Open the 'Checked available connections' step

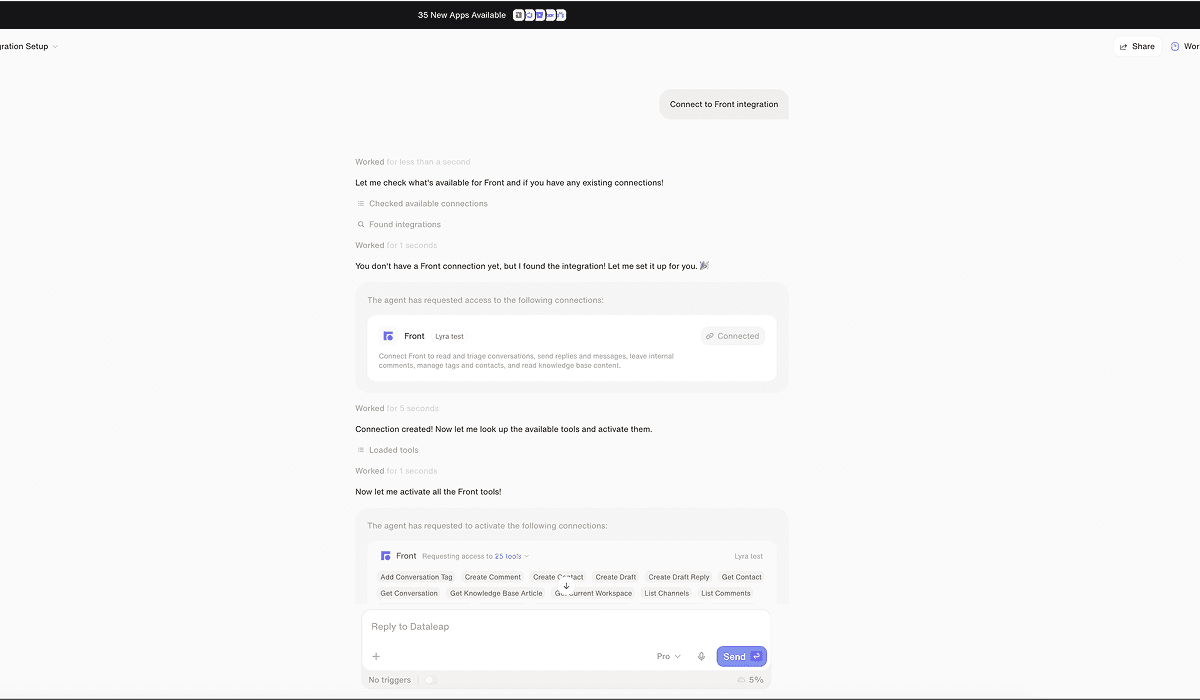(422, 204)
